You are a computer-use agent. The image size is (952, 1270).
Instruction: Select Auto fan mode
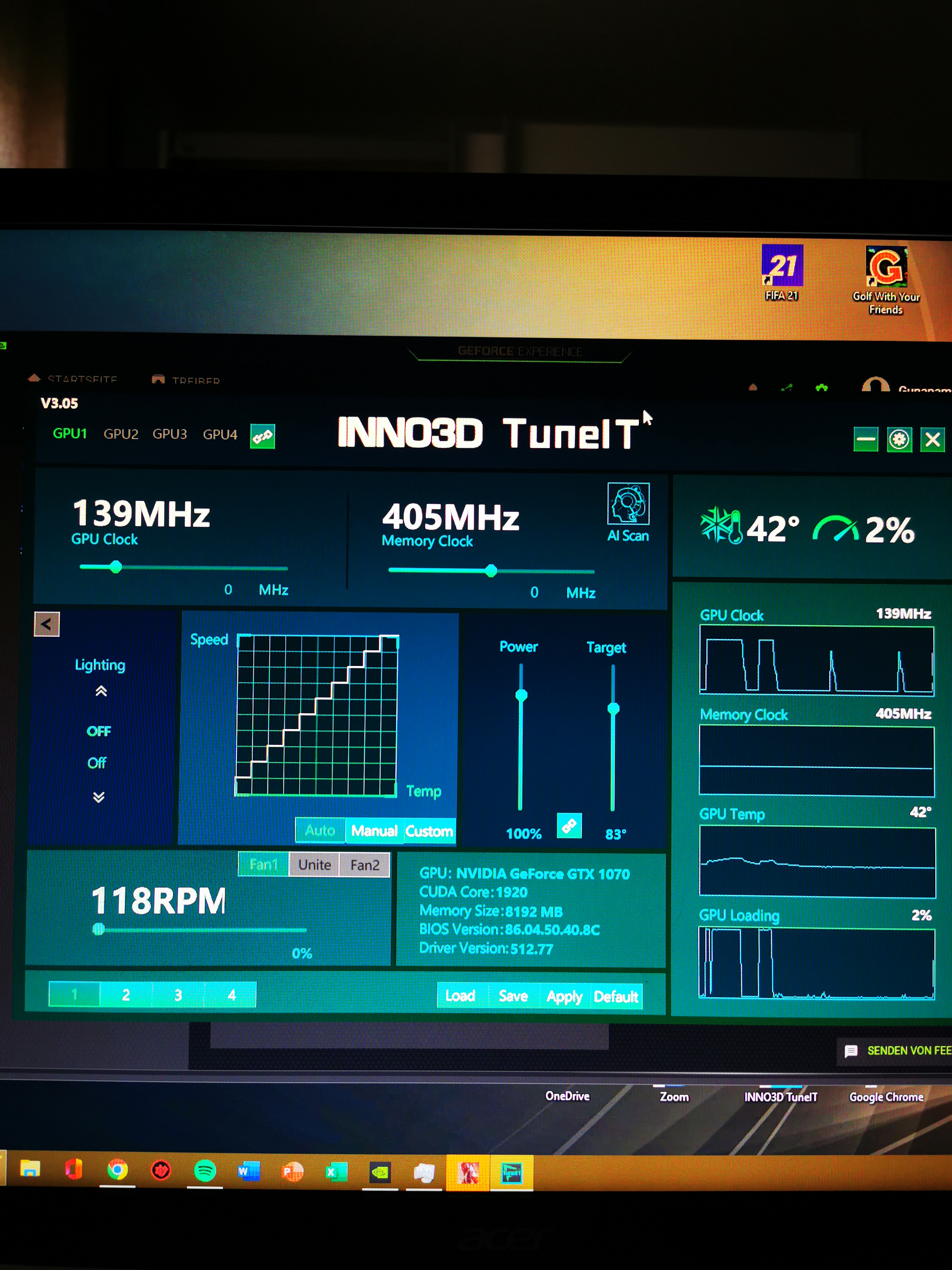[320, 830]
